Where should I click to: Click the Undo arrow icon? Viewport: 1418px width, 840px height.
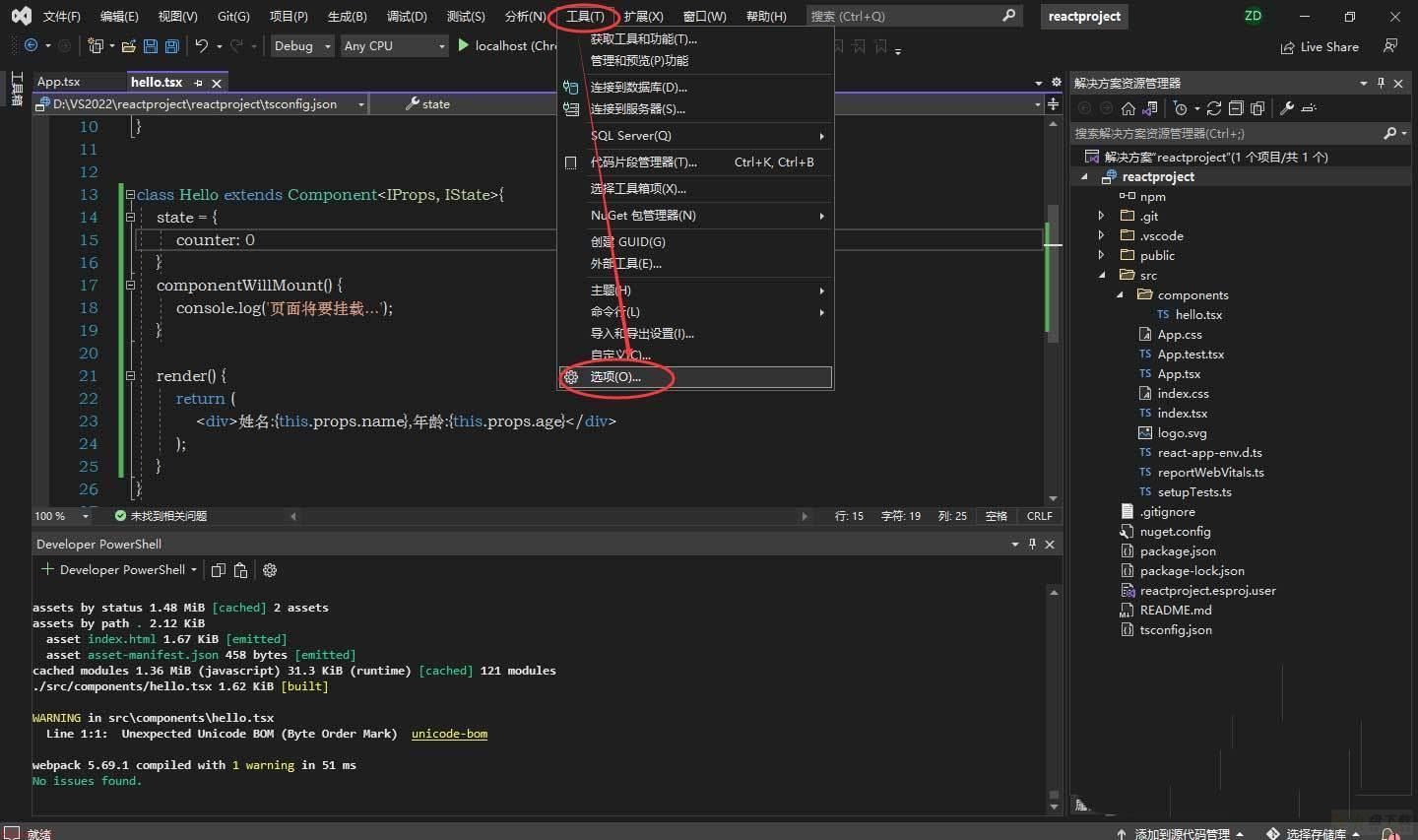[x=202, y=45]
